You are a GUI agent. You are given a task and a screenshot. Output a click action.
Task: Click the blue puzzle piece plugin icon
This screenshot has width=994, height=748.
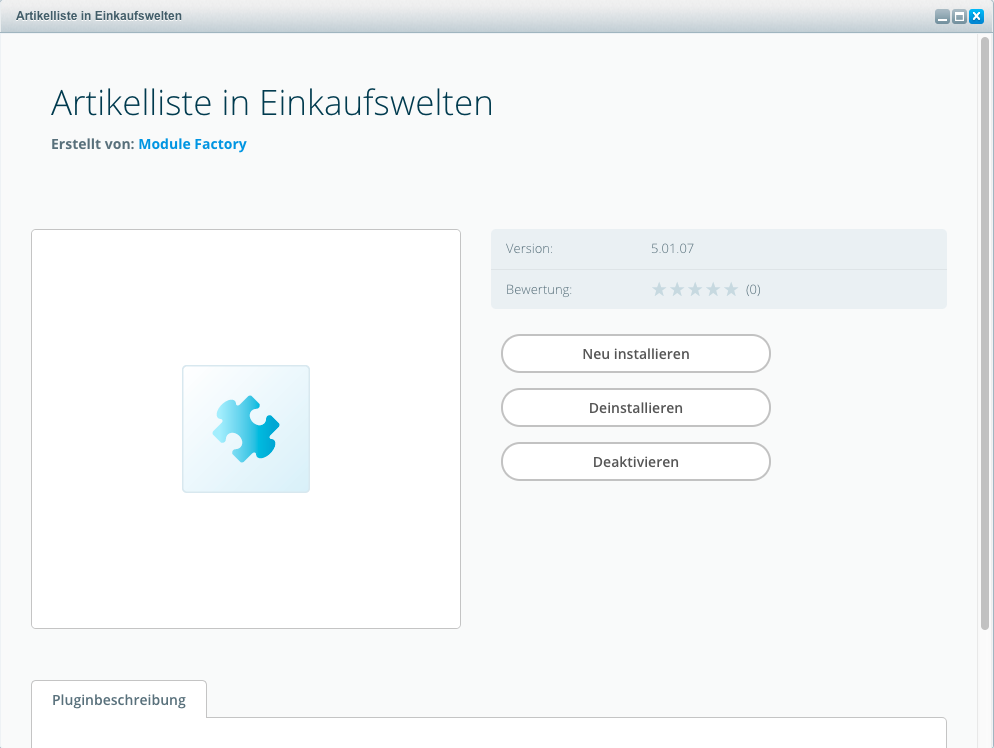click(x=246, y=429)
